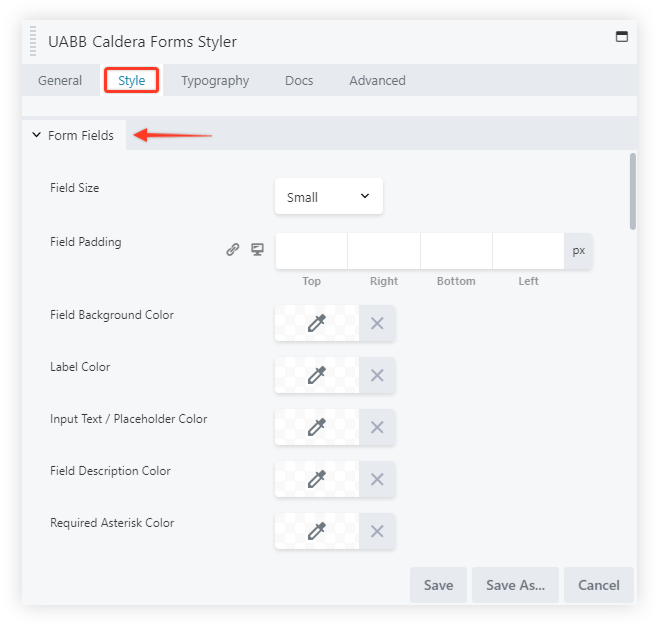Open Input Text / Placeholder Color picker

tap(316, 427)
